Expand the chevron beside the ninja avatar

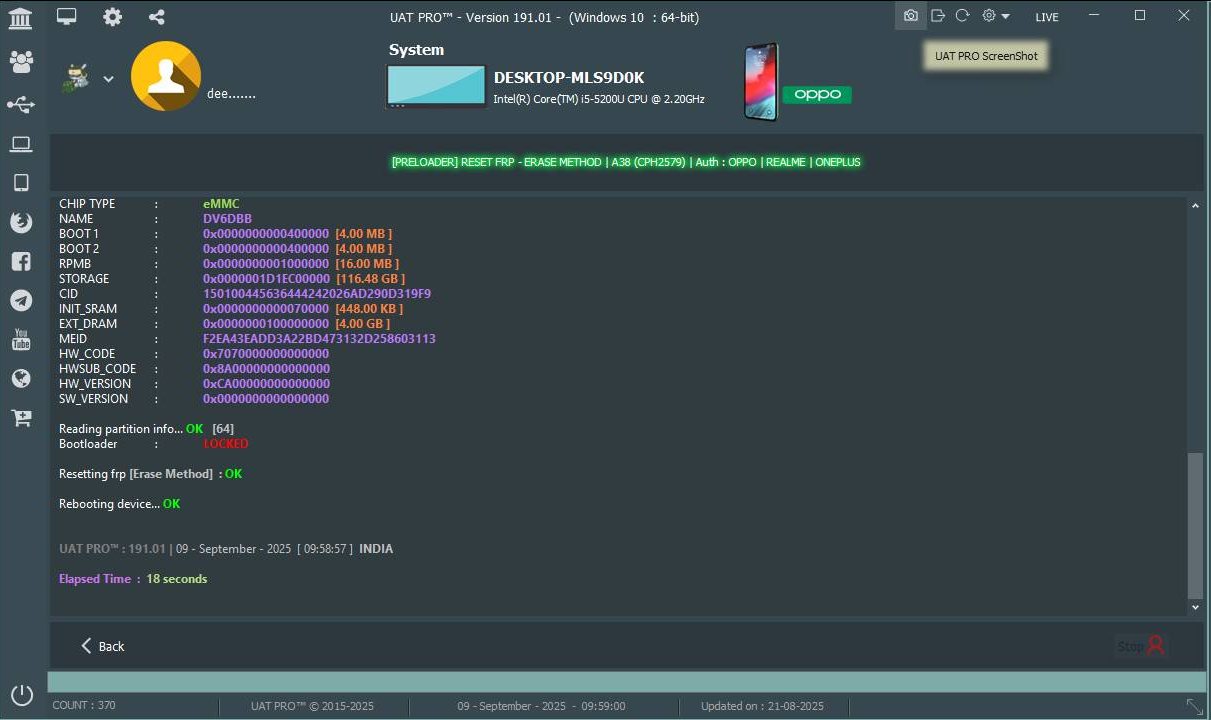click(x=108, y=79)
